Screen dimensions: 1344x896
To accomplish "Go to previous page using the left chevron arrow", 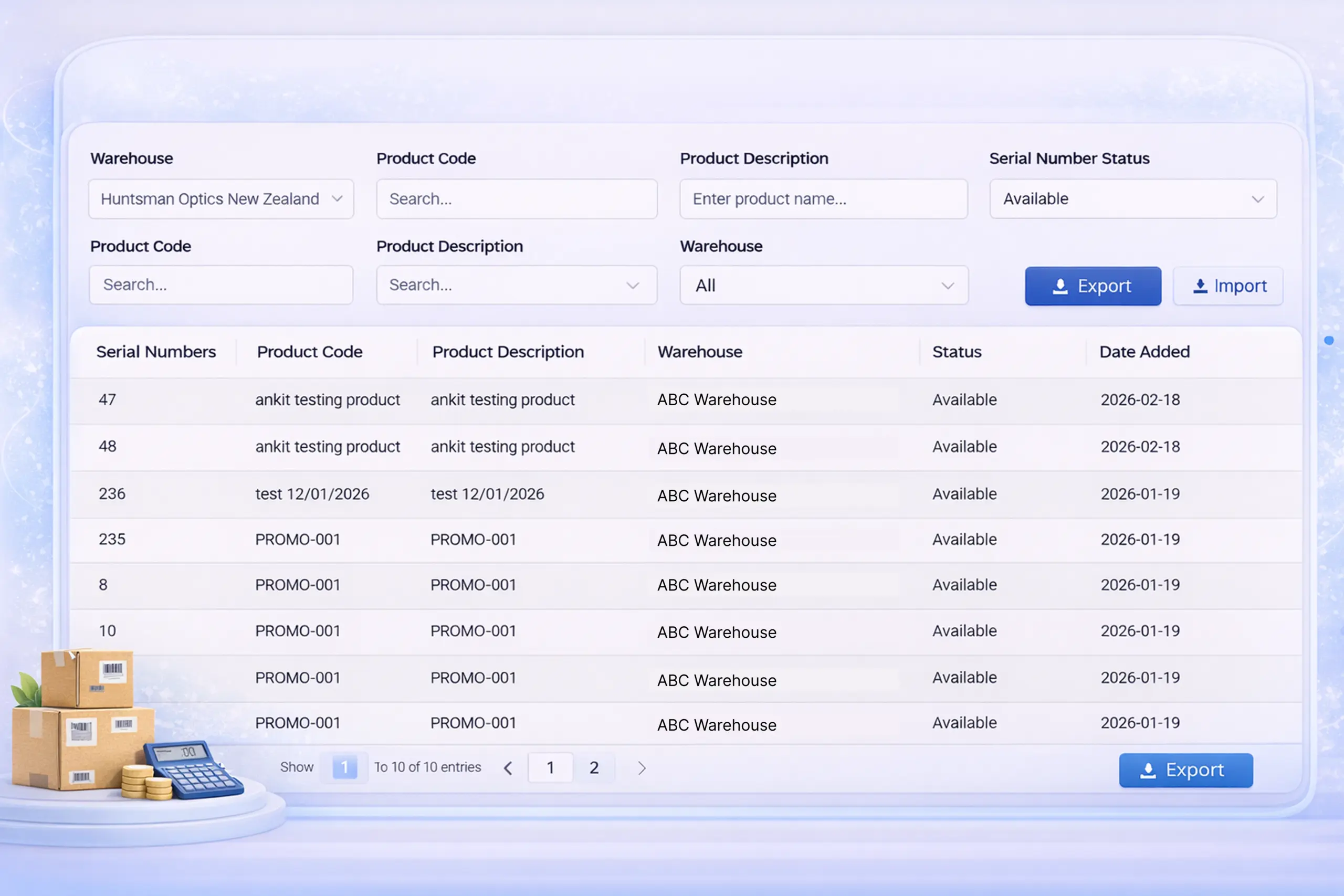I will (508, 767).
